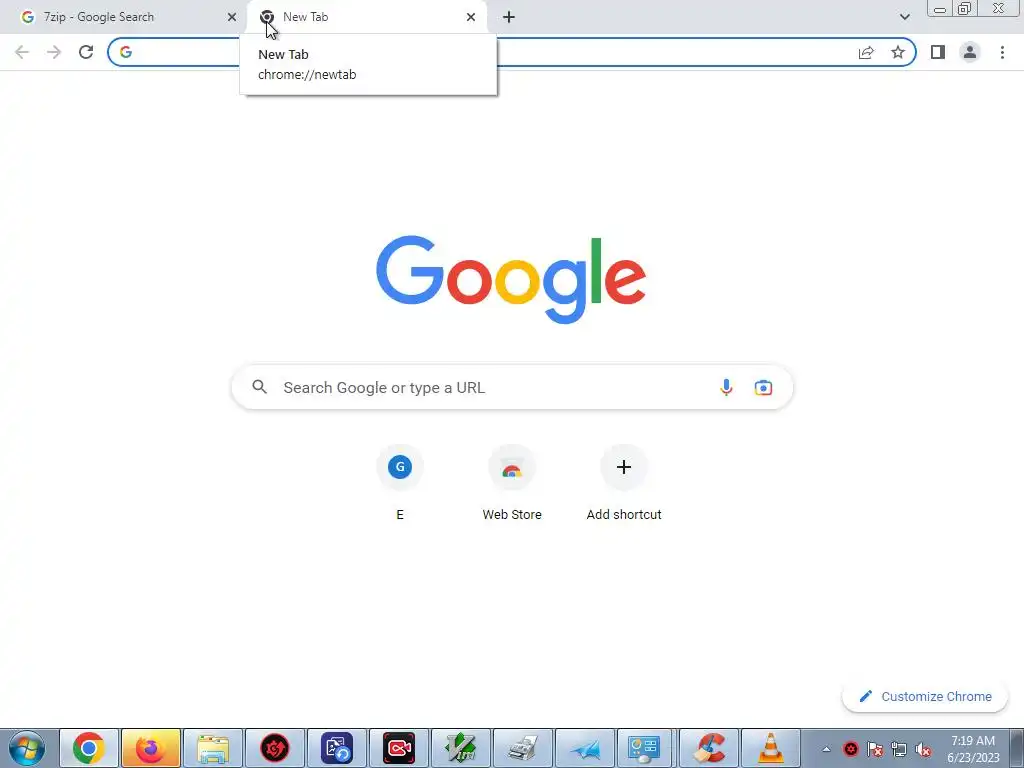Launch Vim from the taskbar
The width and height of the screenshot is (1024, 768).
[x=461, y=748]
